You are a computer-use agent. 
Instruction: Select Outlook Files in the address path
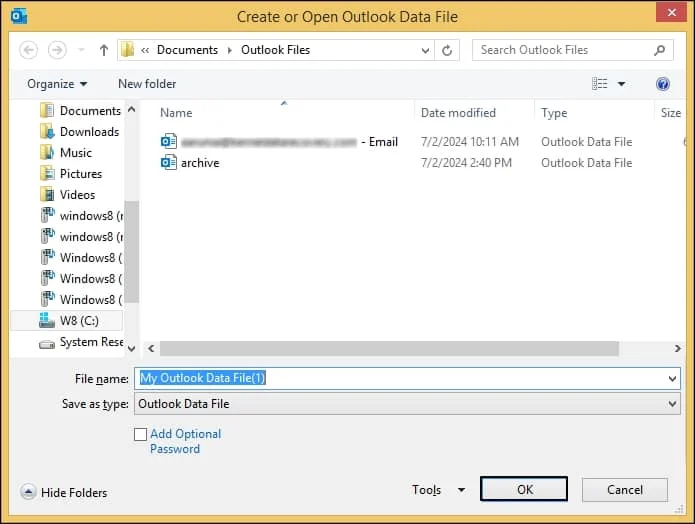pyautogui.click(x=275, y=50)
